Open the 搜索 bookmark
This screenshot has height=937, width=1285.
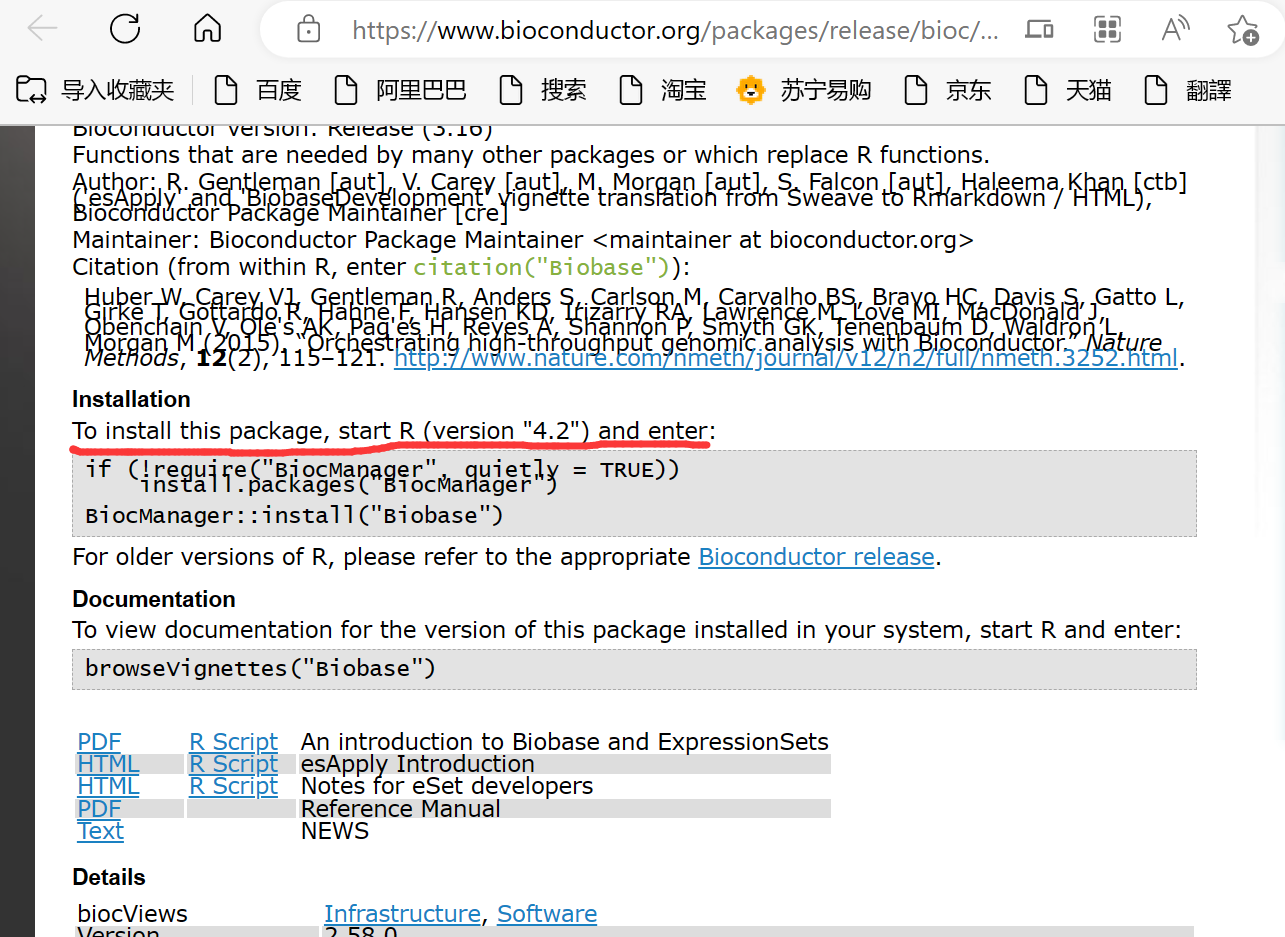tap(543, 90)
